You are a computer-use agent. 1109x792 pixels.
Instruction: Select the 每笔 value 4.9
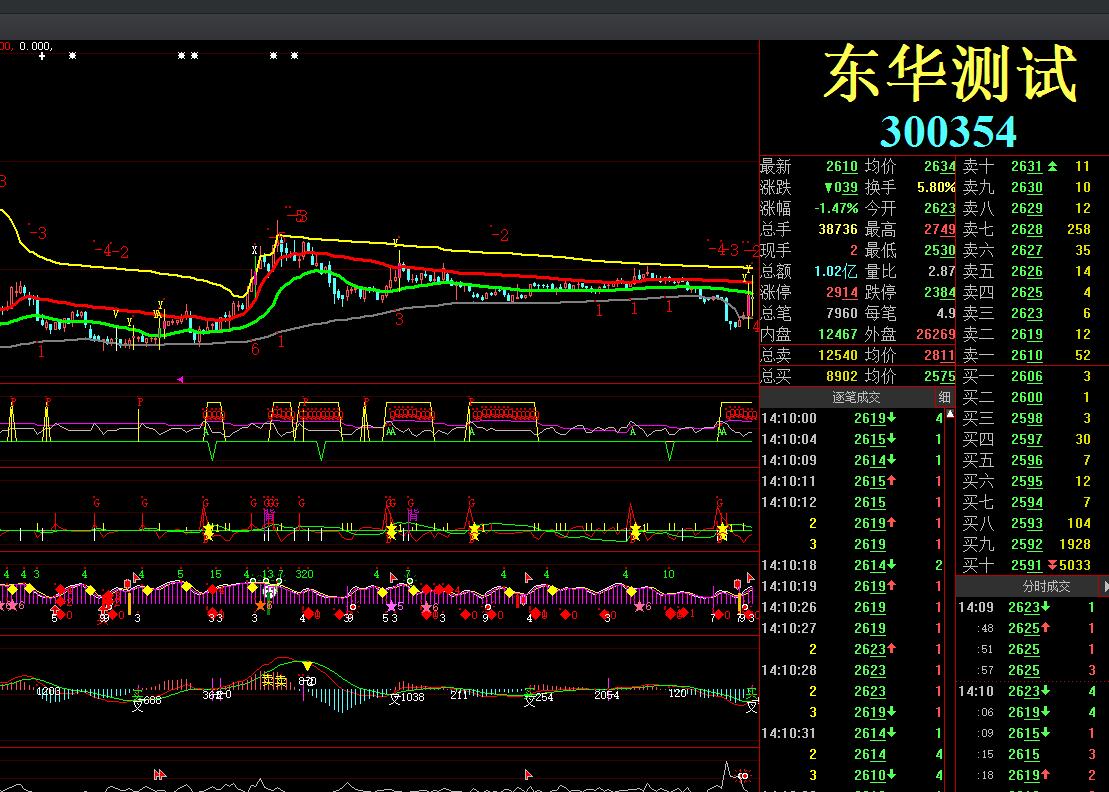(x=946, y=313)
